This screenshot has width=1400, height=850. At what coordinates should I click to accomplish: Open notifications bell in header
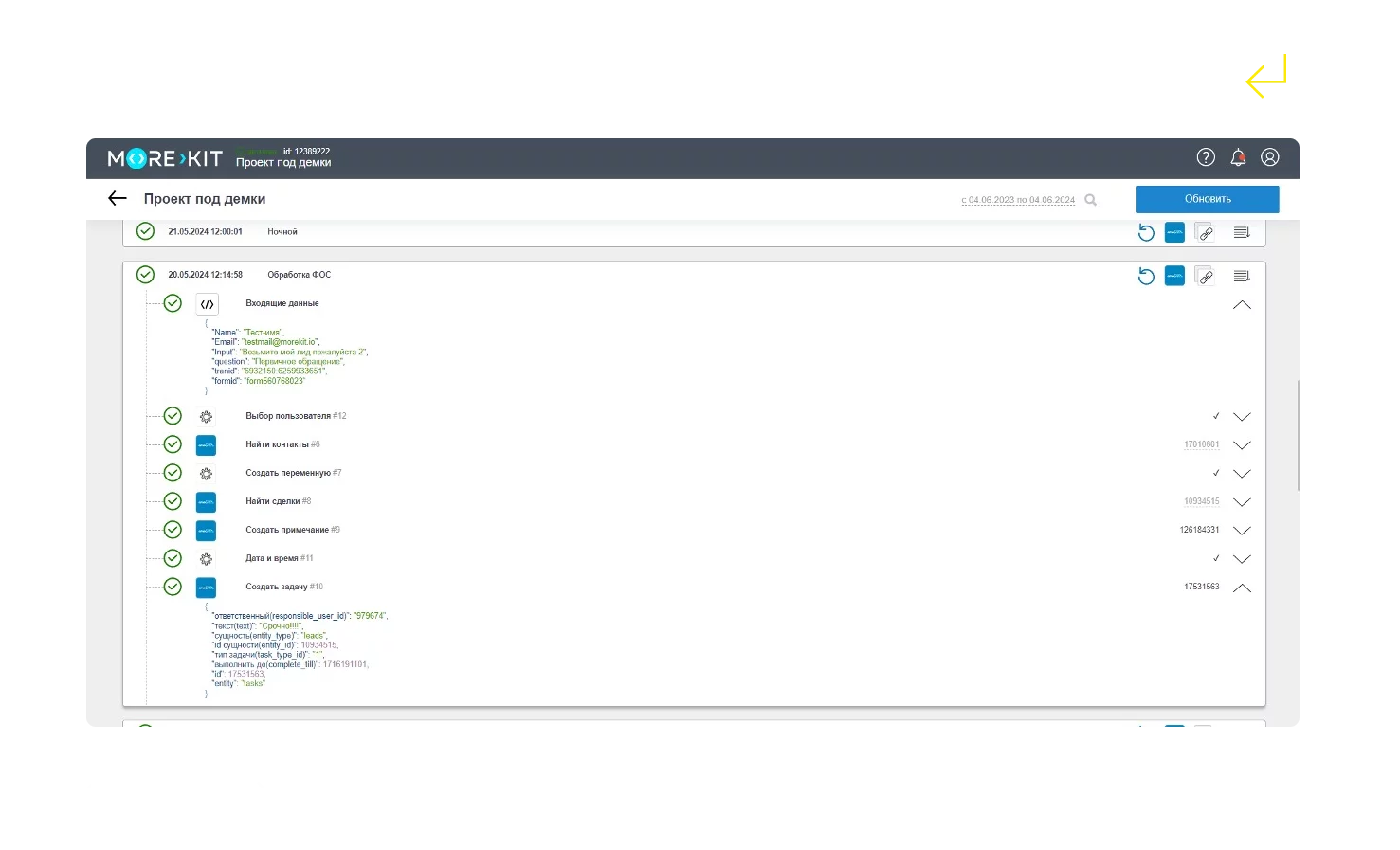click(x=1238, y=157)
